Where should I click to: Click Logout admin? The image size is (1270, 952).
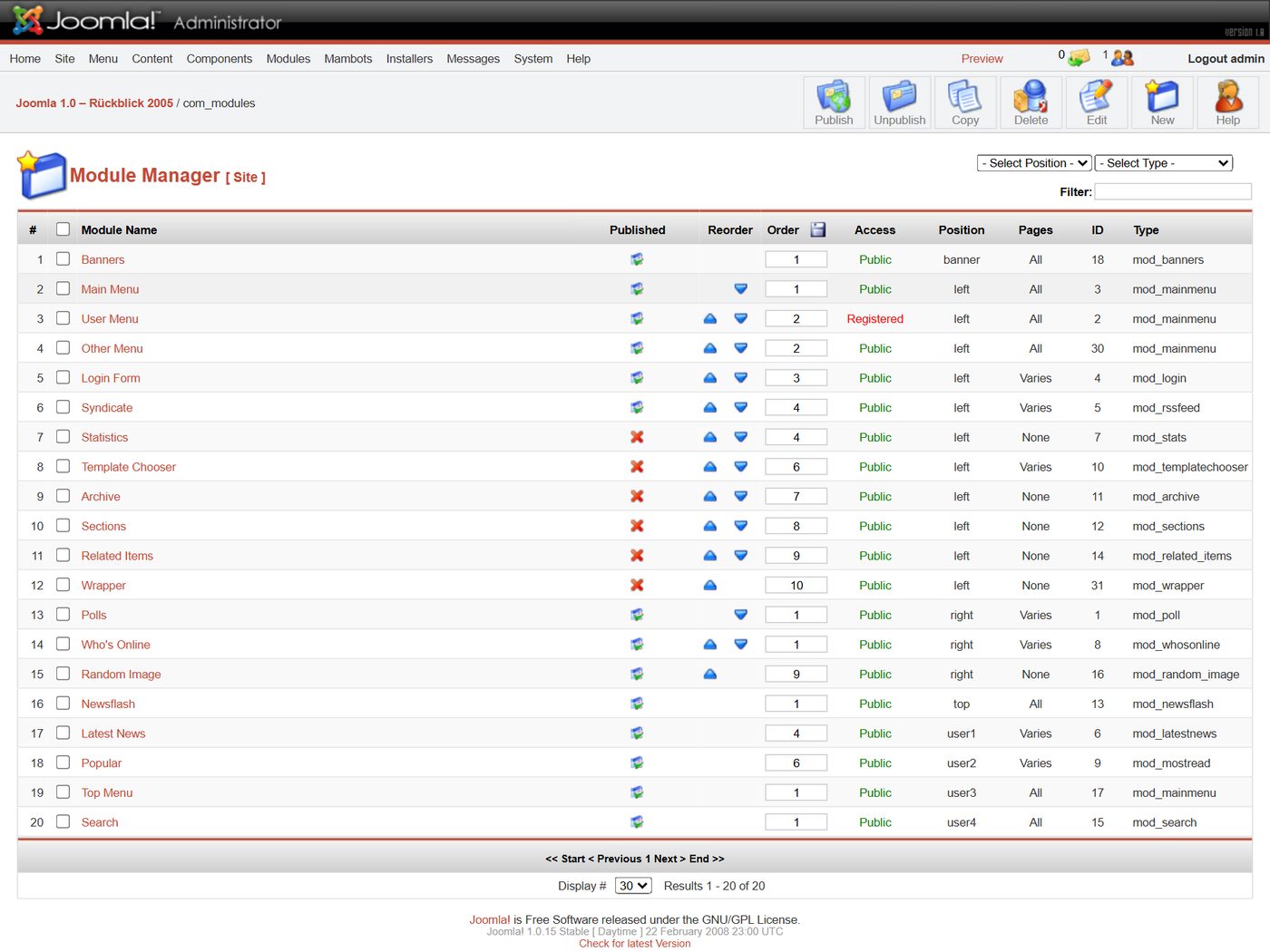1226,59
